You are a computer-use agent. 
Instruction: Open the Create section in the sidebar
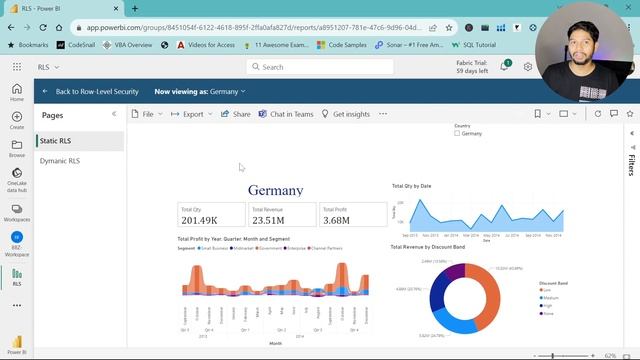coord(17,120)
